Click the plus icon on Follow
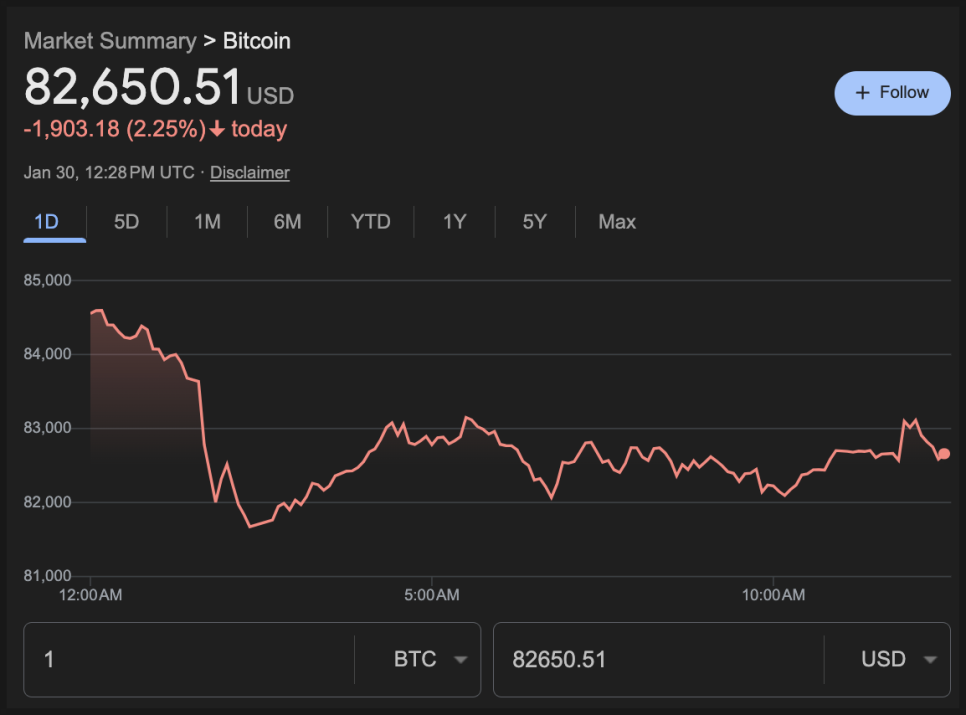Image resolution: width=966 pixels, height=715 pixels. tap(863, 93)
